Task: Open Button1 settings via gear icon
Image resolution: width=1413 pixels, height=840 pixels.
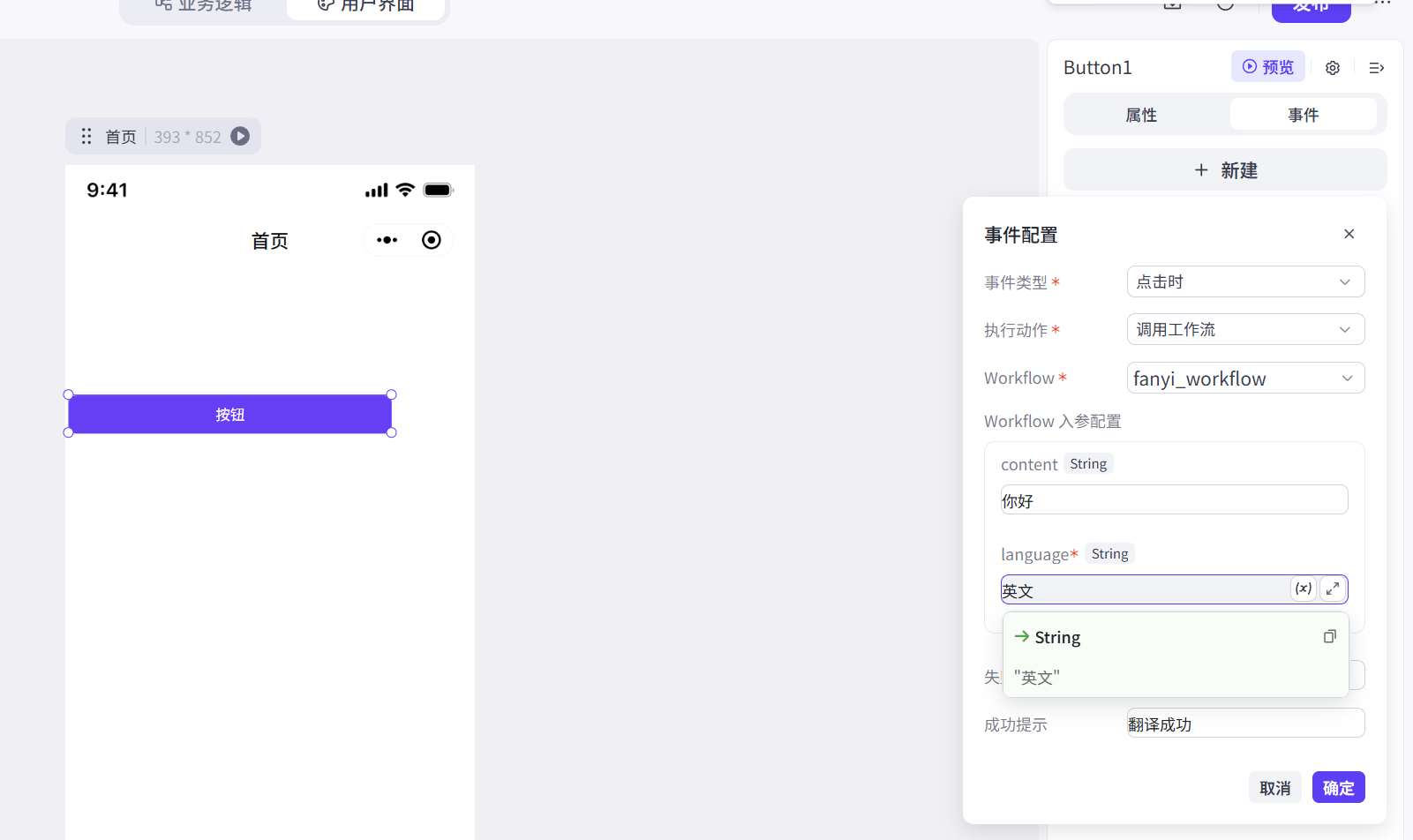Action: pyautogui.click(x=1332, y=67)
